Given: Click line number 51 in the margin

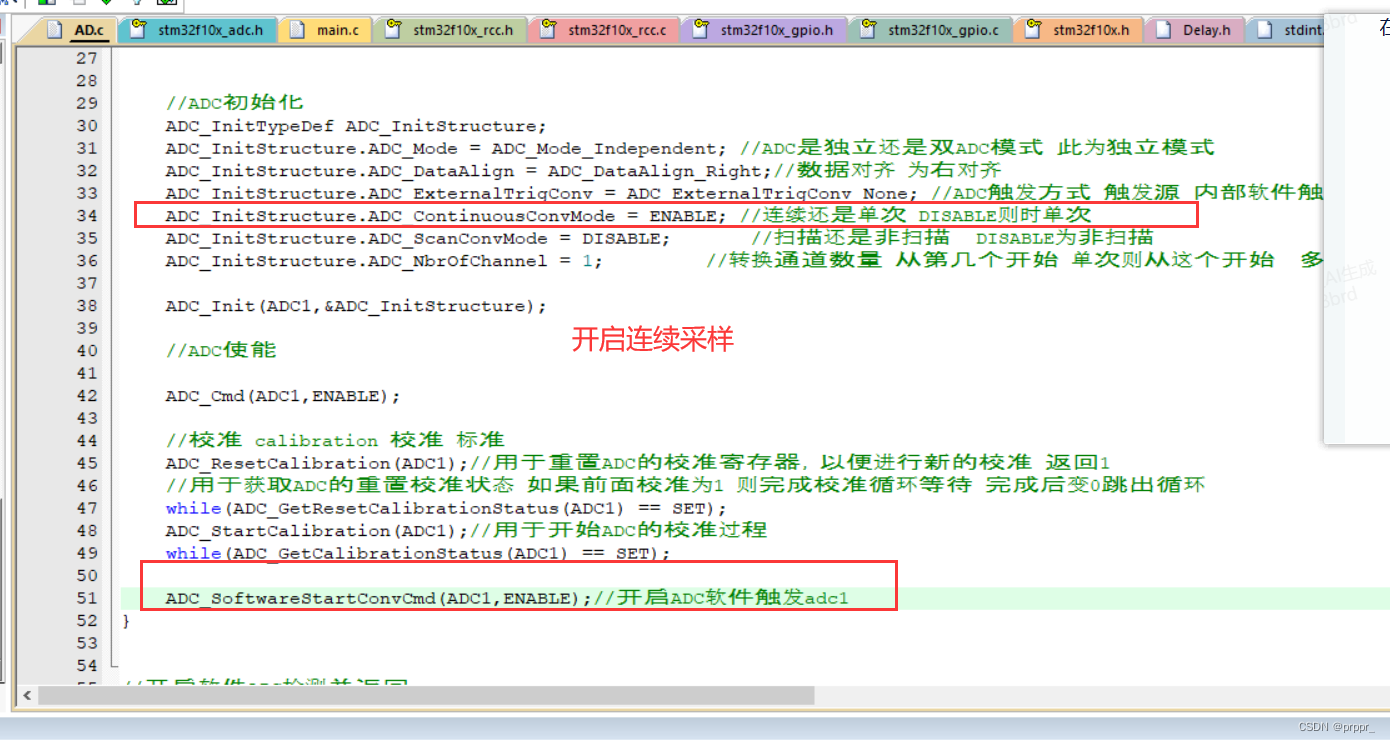Looking at the screenshot, I should coord(86,598).
